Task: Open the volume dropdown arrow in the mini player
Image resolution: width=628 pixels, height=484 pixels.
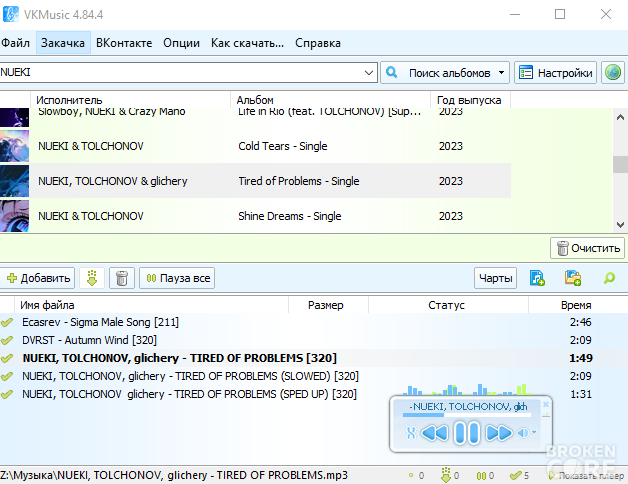Action: pyautogui.click(x=534, y=433)
